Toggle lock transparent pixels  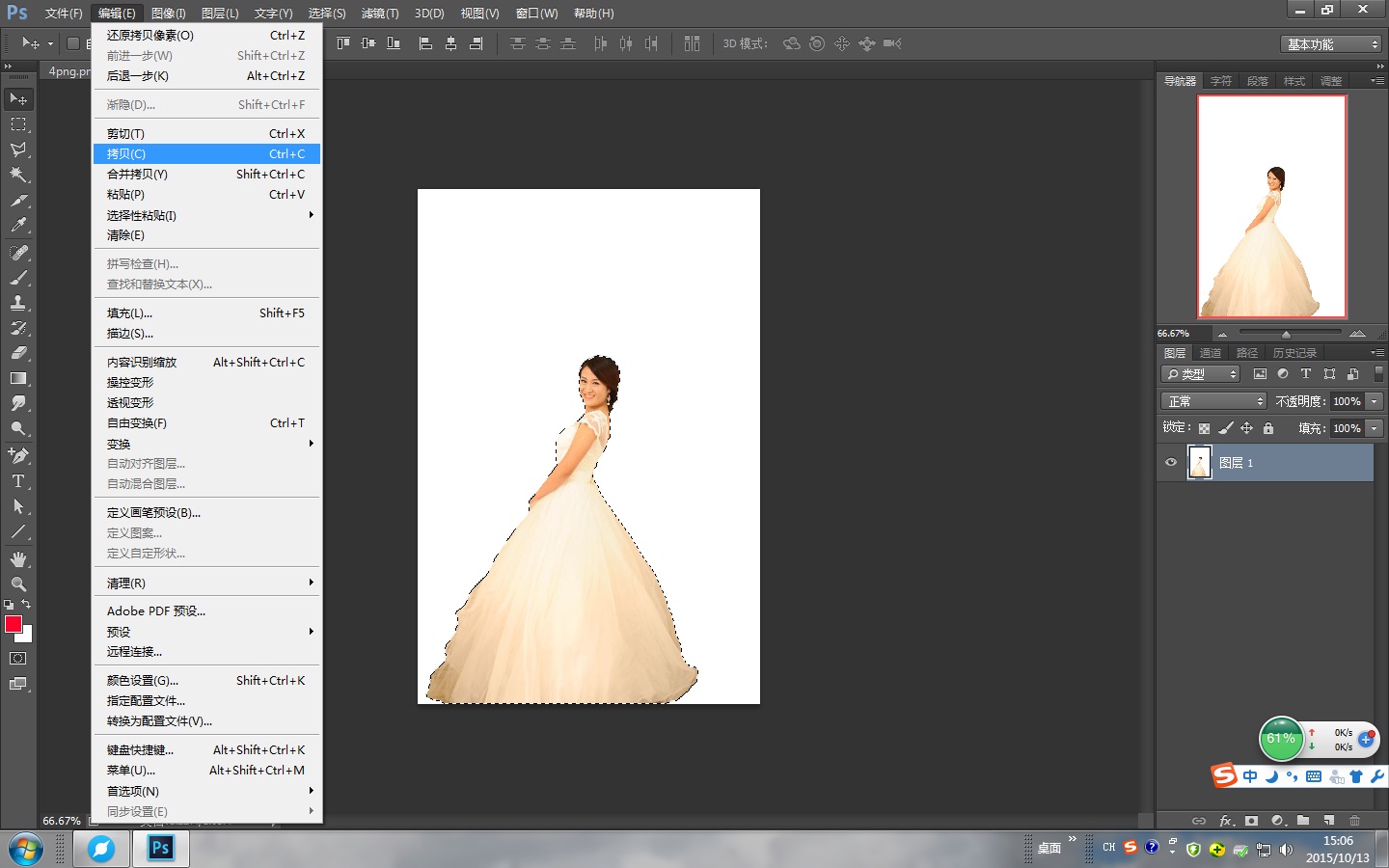(1204, 428)
